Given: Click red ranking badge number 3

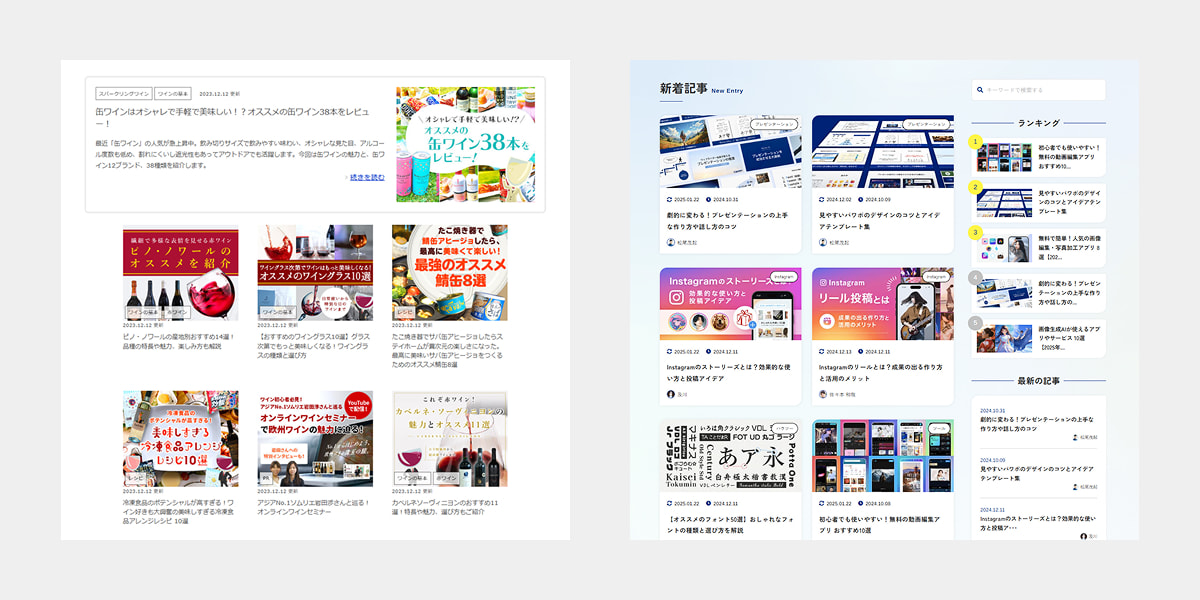Looking at the screenshot, I should [x=974, y=232].
